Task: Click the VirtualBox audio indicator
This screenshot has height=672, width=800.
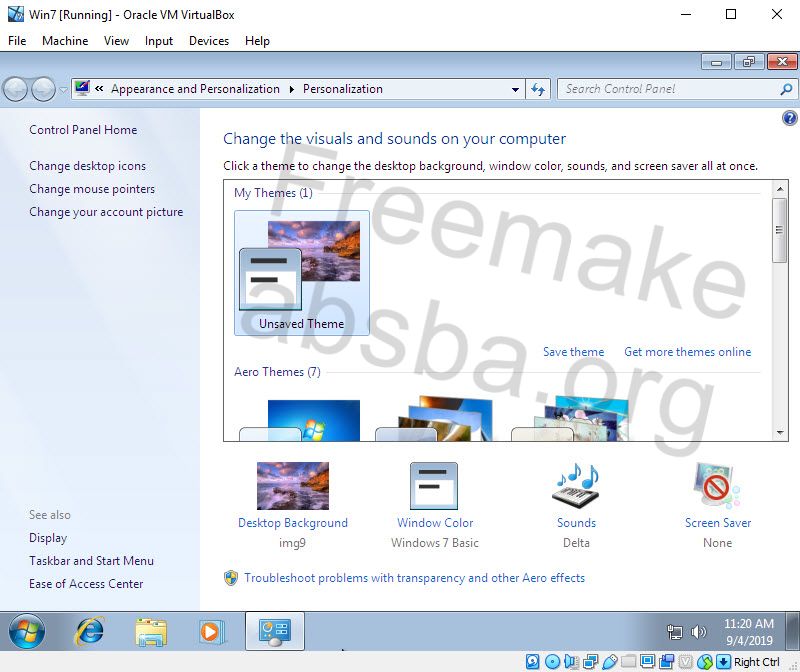Action: [571, 662]
